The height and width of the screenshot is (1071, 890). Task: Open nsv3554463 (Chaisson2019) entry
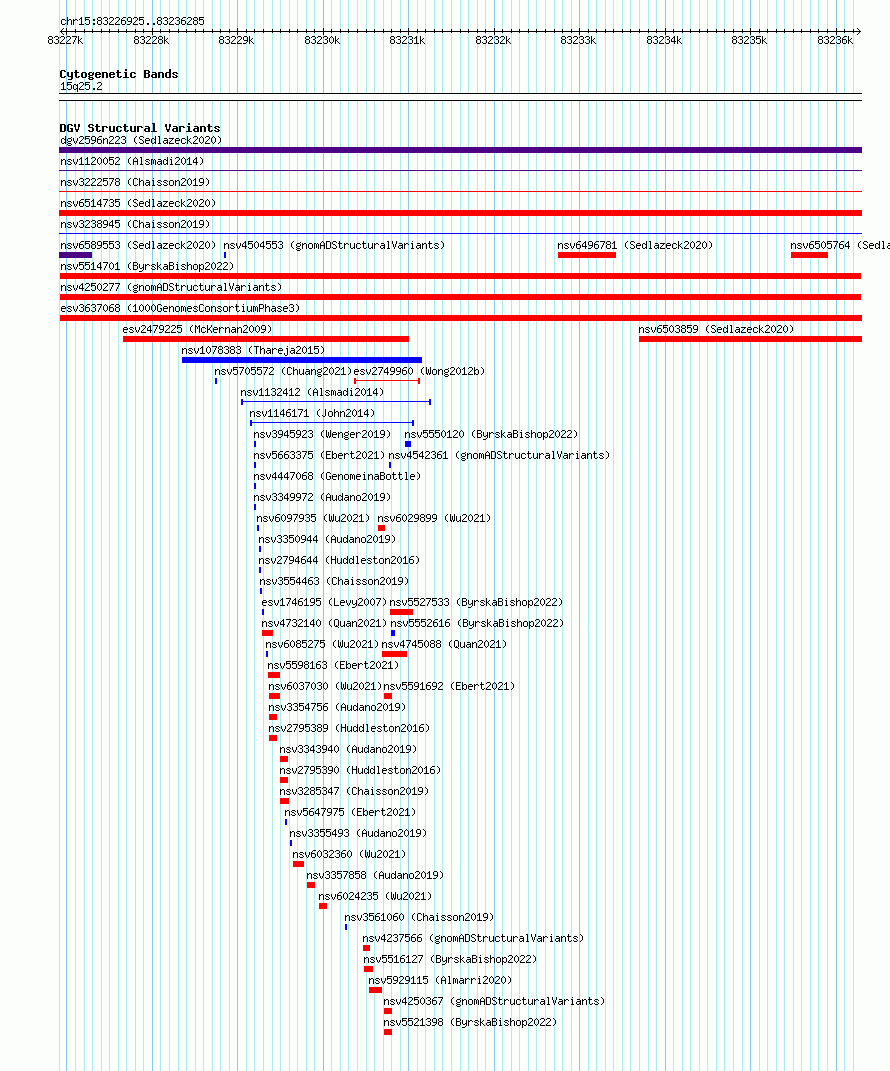[334, 582]
